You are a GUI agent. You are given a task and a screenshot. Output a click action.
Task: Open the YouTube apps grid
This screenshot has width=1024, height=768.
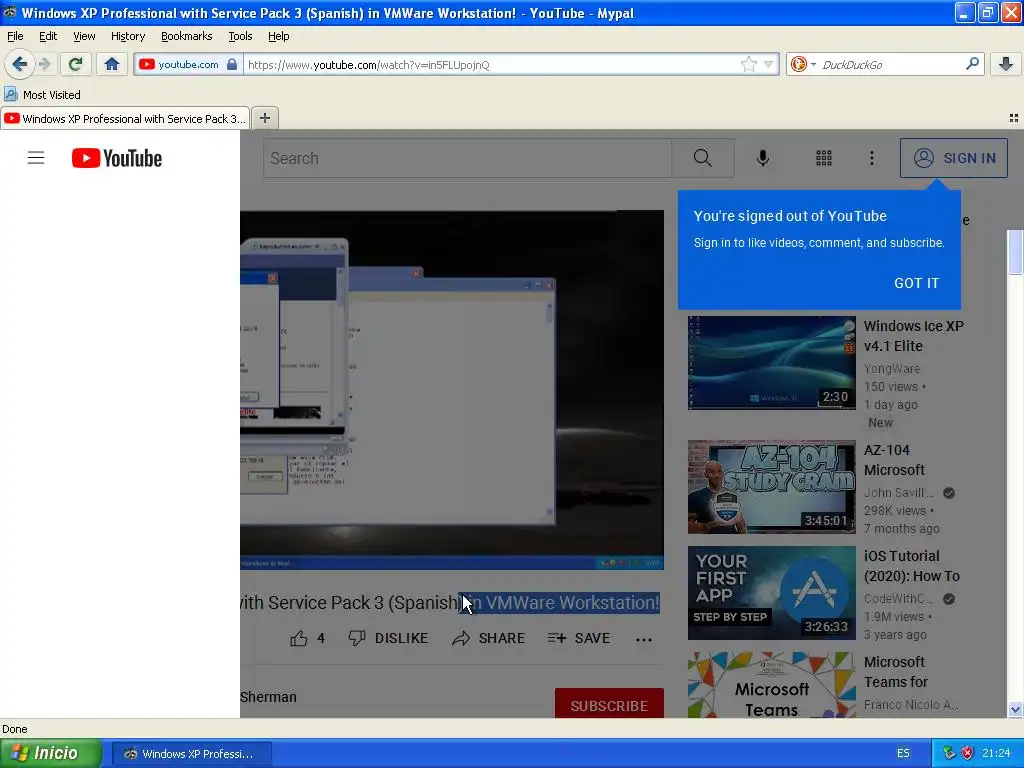[824, 158]
